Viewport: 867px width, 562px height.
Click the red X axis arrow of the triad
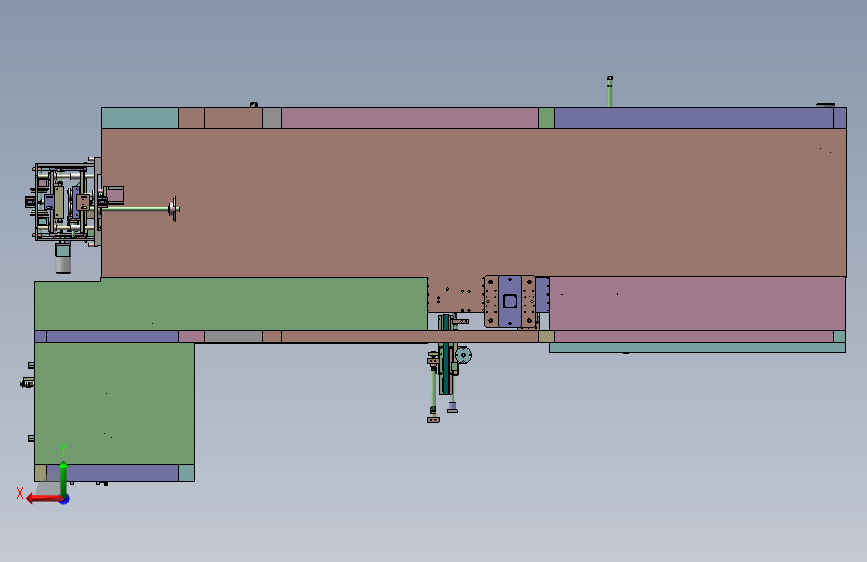coord(44,499)
